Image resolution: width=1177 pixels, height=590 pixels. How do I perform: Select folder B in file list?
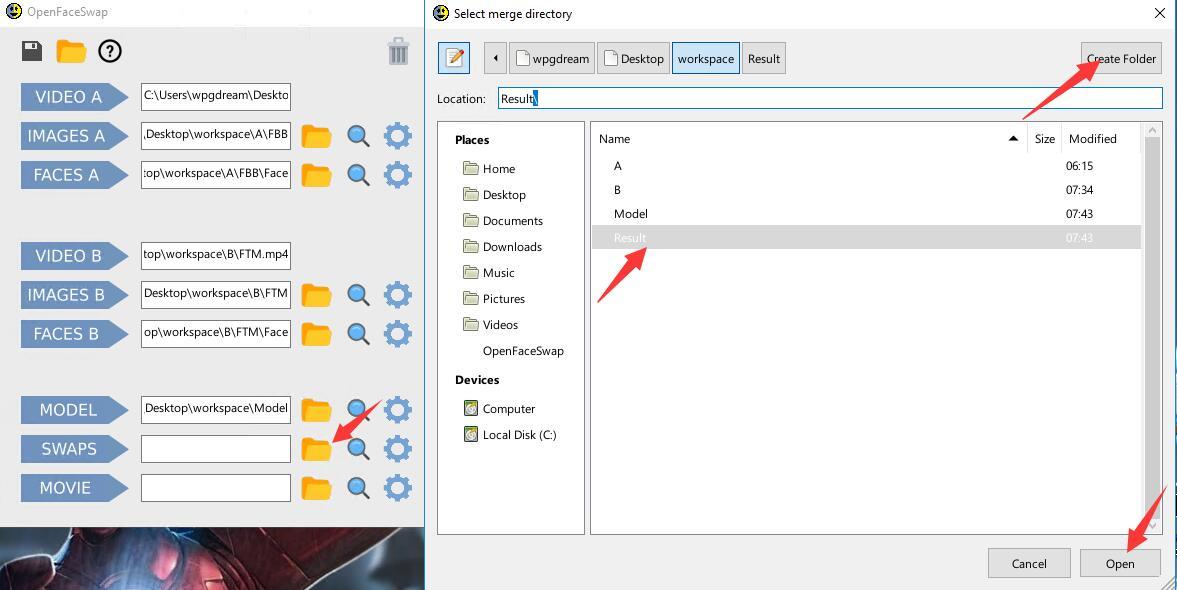[866, 190]
